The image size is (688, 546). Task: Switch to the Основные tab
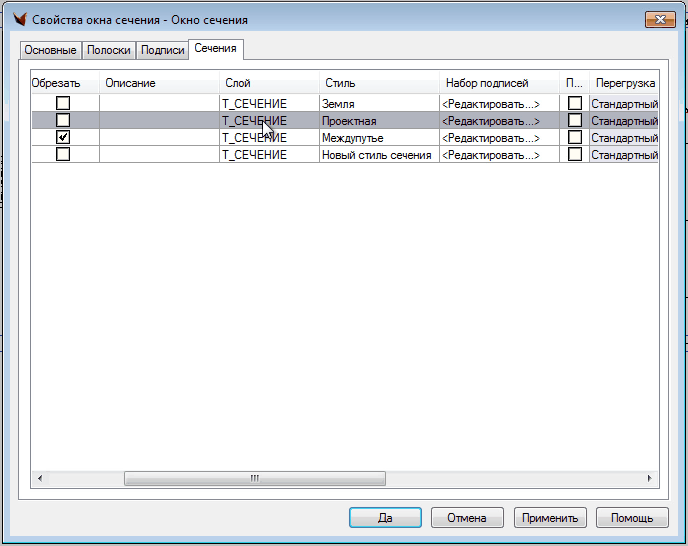click(x=50, y=50)
